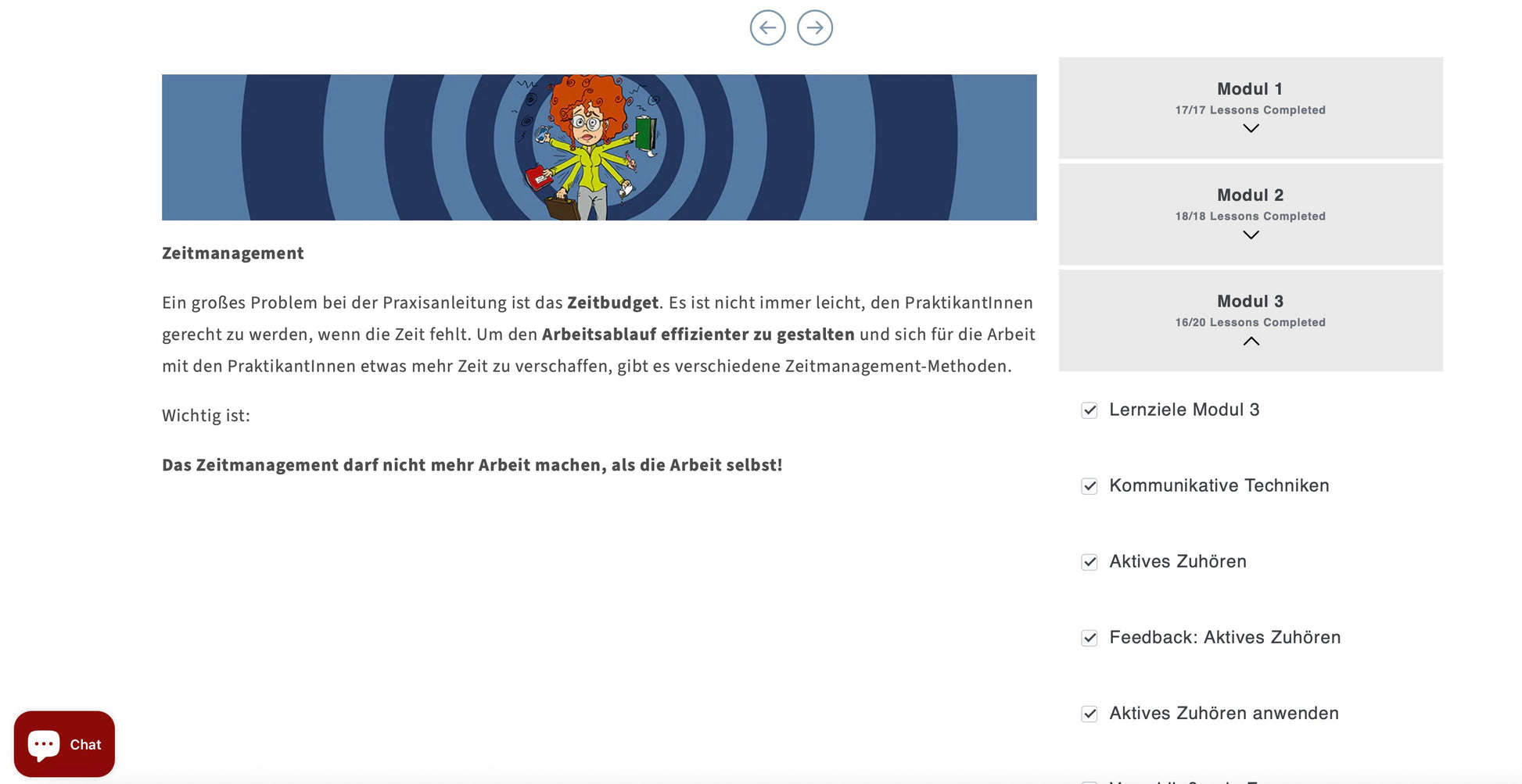Open lesson Kommunikative Techniken
The height and width of the screenshot is (784, 1522).
[x=1219, y=485]
